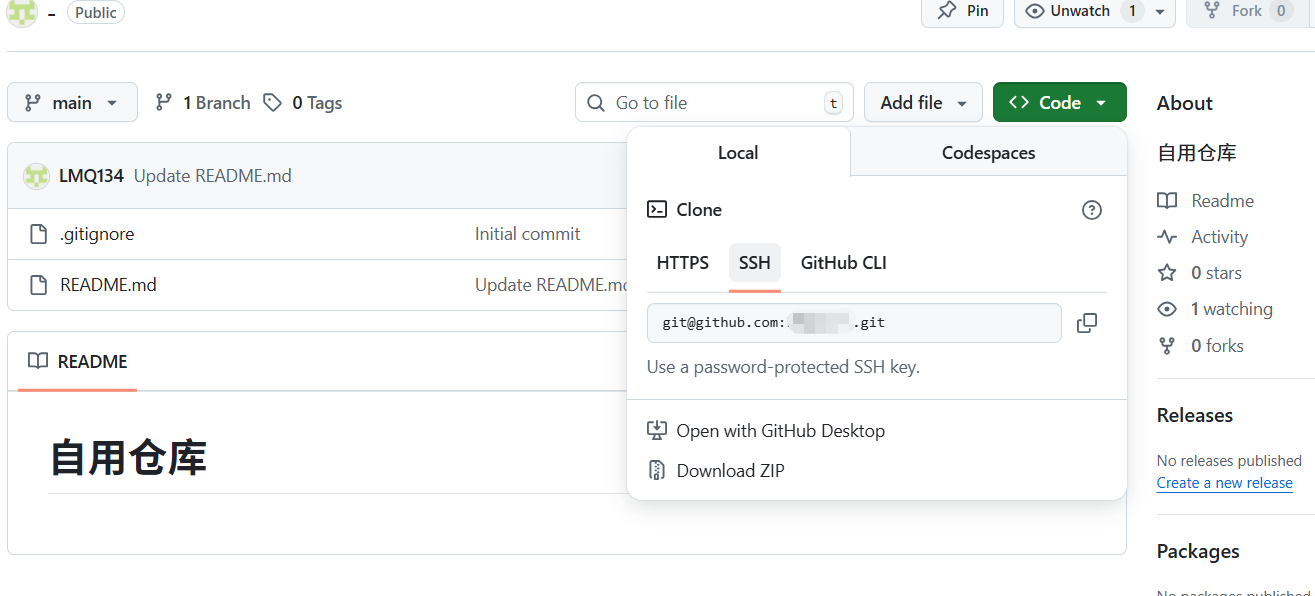The height and width of the screenshot is (596, 1315).
Task: Expand the Add file dropdown
Action: (x=924, y=102)
